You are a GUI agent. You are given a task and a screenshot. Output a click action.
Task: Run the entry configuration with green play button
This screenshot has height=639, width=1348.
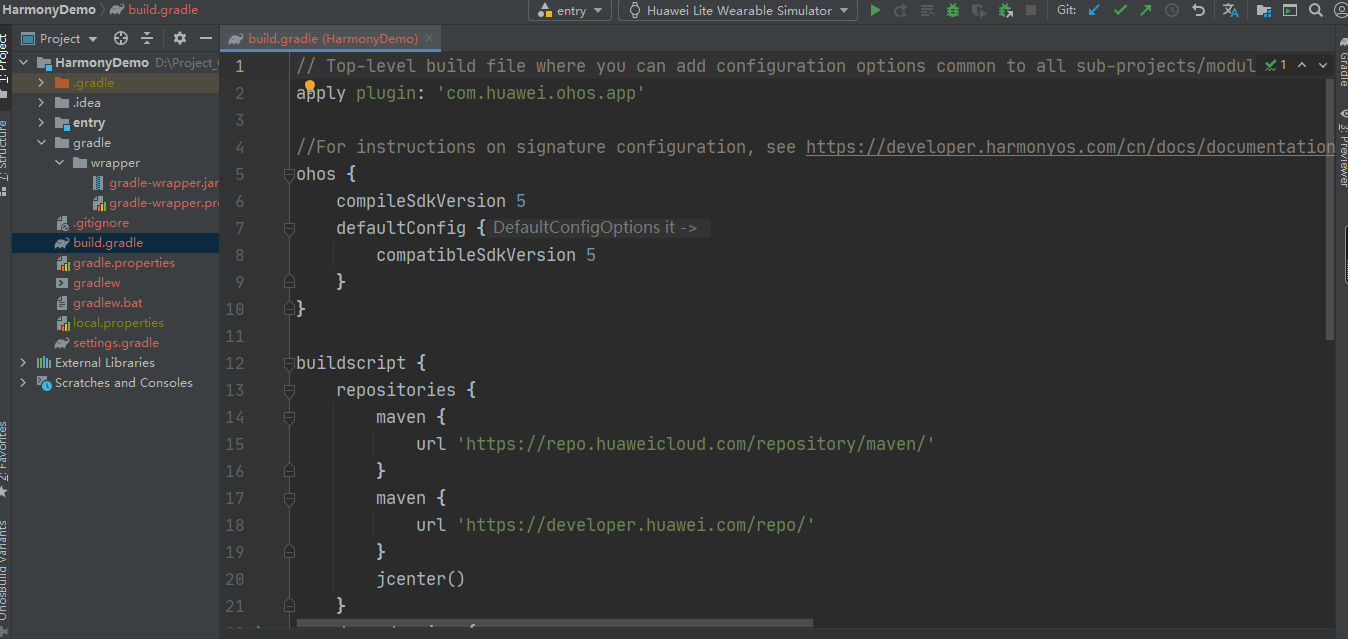point(875,11)
